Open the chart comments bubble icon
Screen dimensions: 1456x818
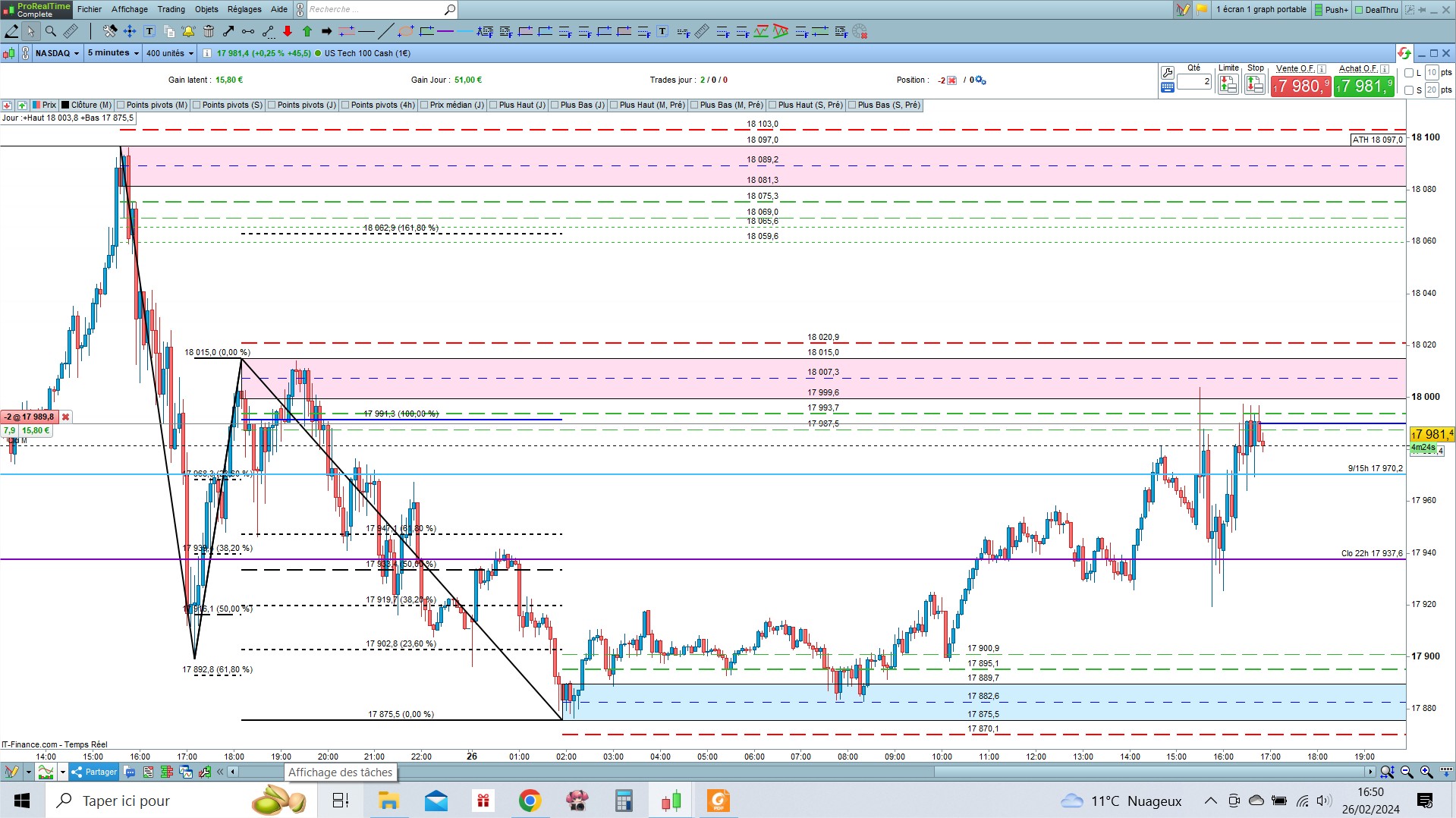(x=130, y=772)
